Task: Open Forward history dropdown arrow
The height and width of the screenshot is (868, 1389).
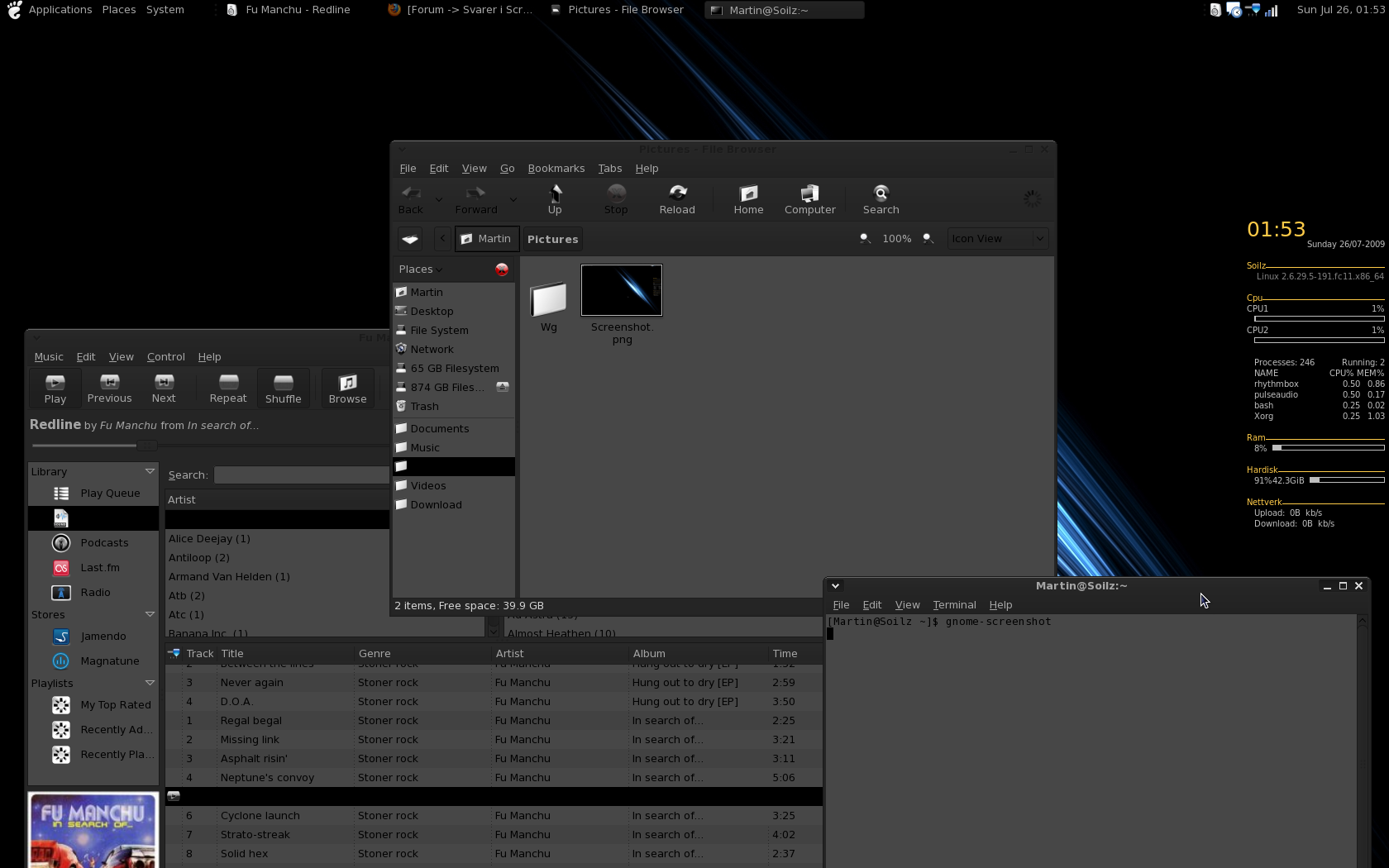Action: [513, 199]
